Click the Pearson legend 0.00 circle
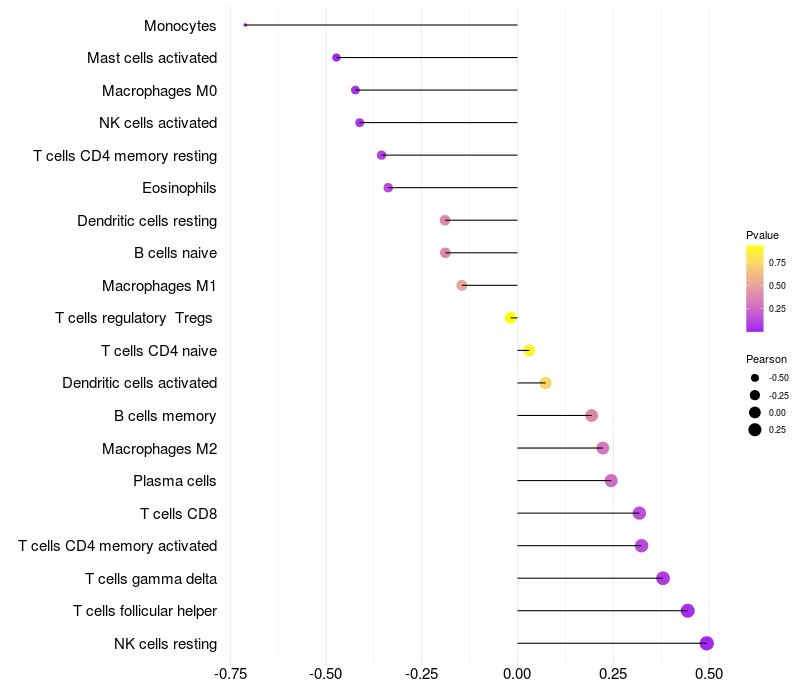800x700 pixels. click(755, 412)
